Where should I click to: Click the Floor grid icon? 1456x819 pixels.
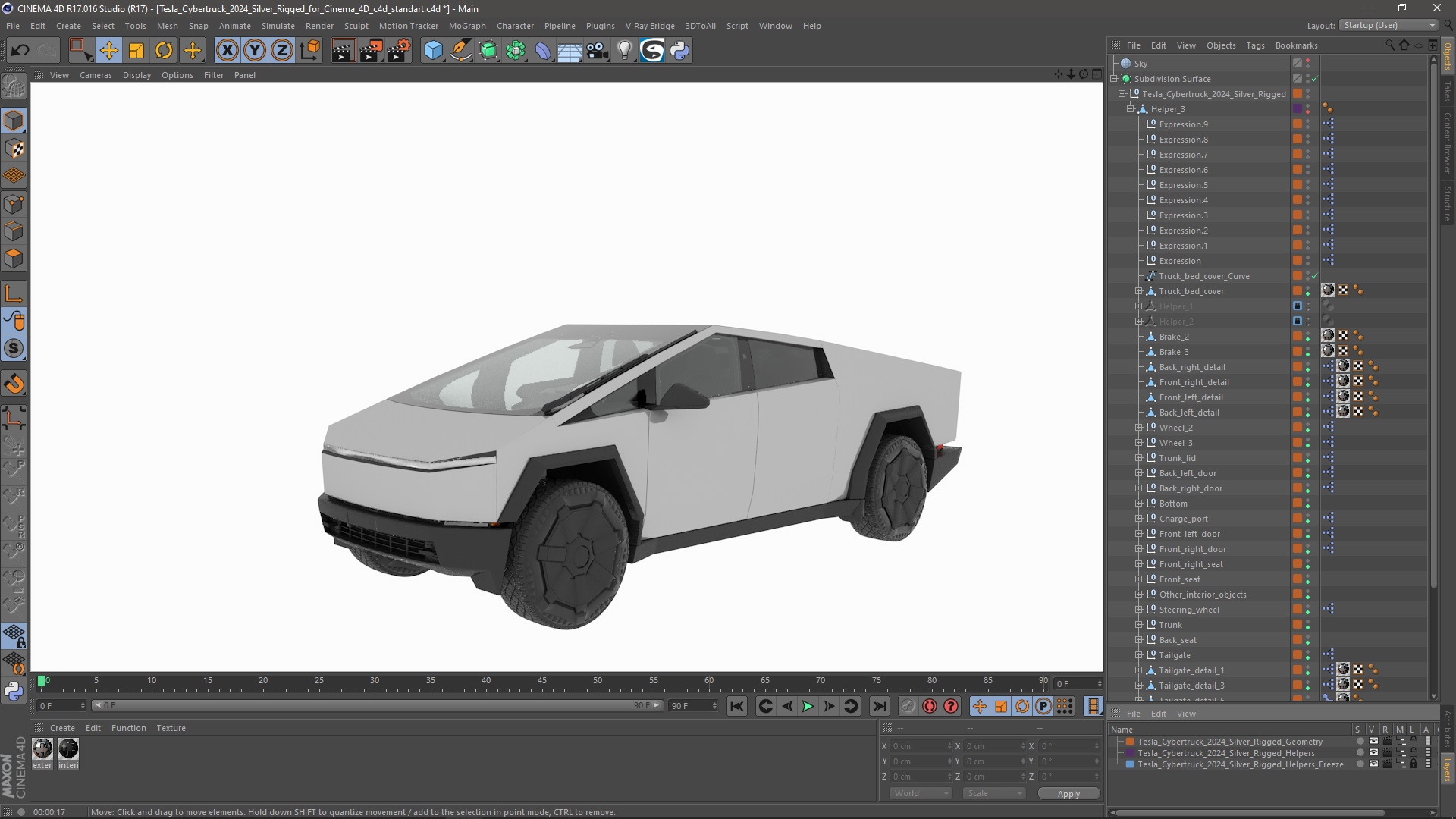[x=570, y=51]
